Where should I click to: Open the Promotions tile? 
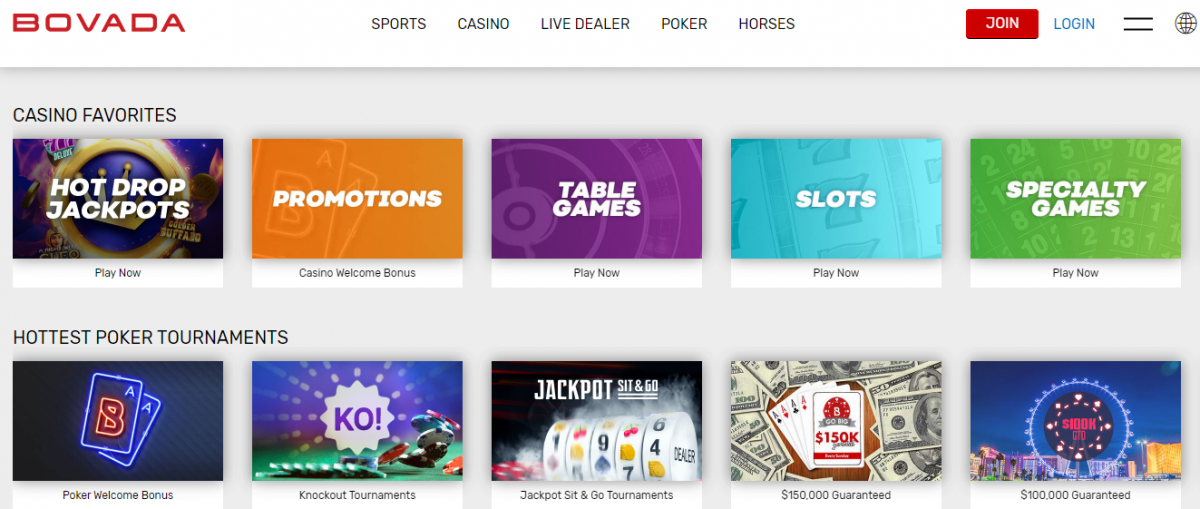(357, 199)
